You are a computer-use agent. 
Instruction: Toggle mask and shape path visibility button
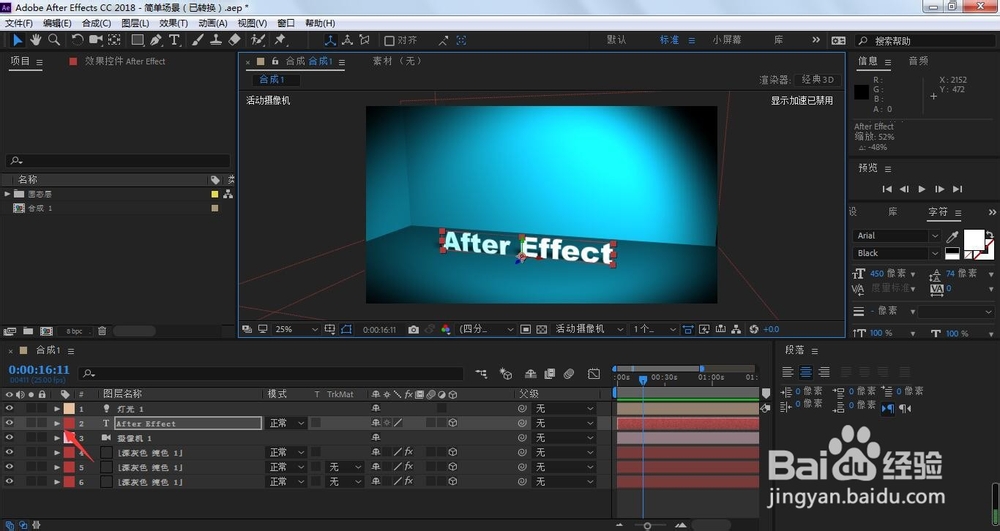point(346,330)
